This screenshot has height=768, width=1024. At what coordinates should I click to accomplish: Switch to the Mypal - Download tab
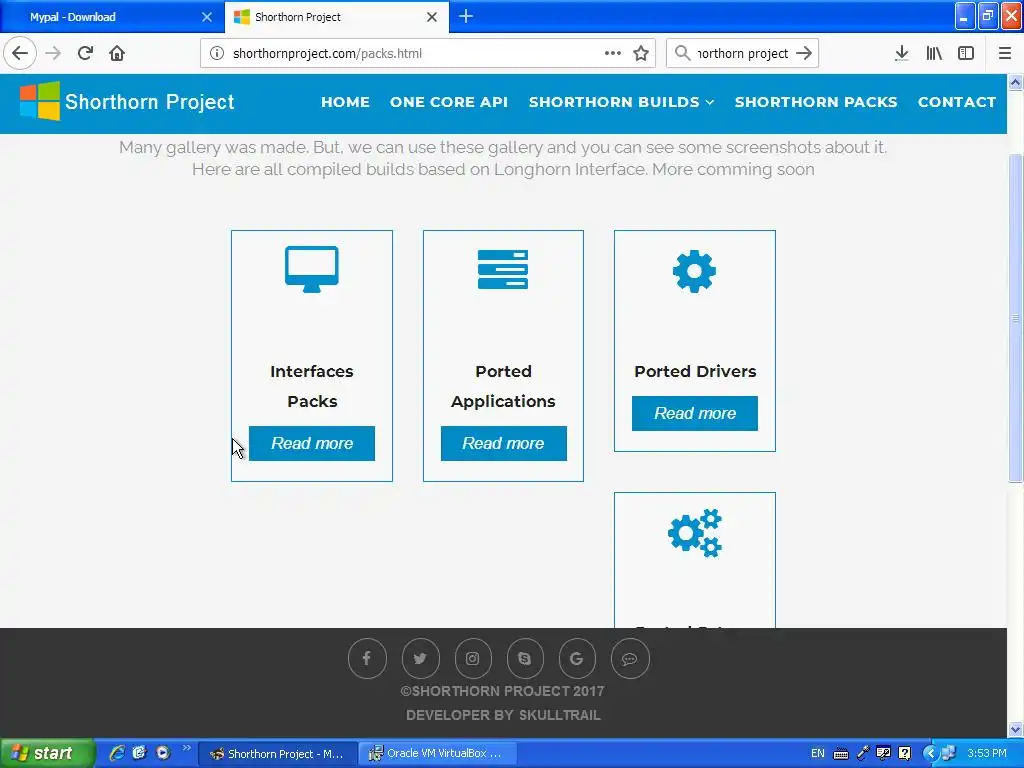tap(112, 17)
